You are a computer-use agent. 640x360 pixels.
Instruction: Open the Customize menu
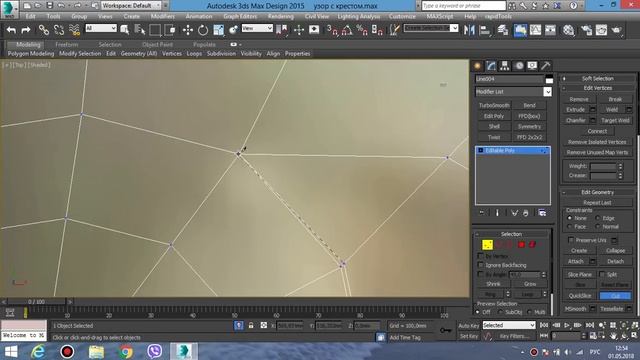[402, 16]
